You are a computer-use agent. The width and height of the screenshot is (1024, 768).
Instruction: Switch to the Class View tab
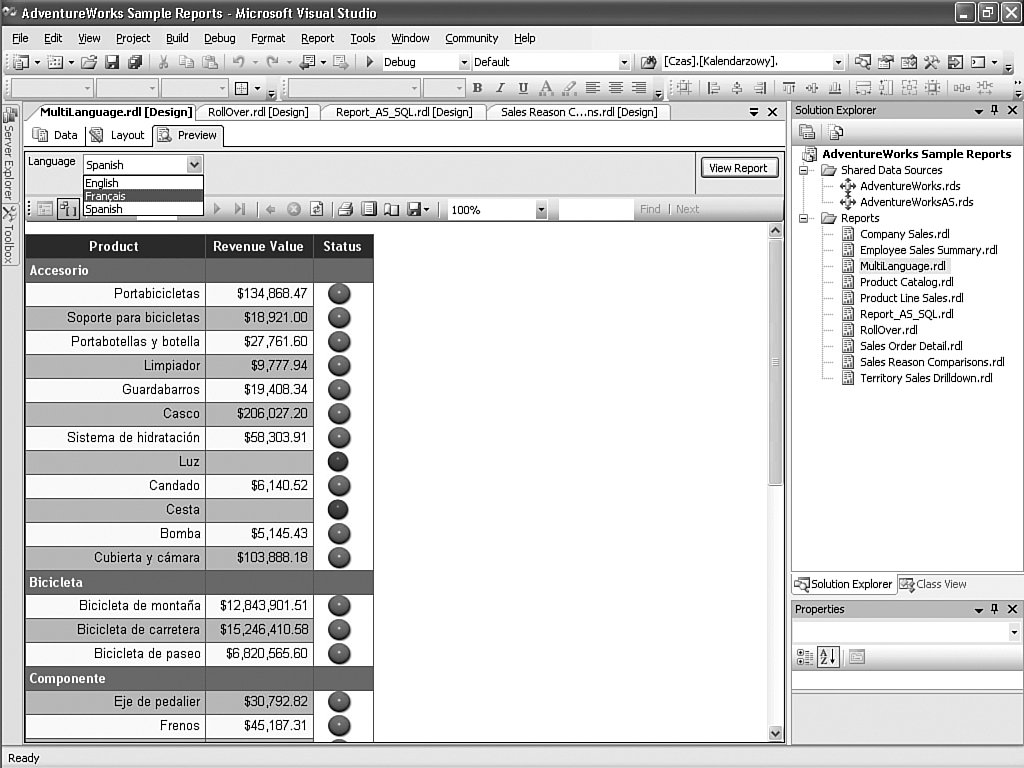pos(933,584)
